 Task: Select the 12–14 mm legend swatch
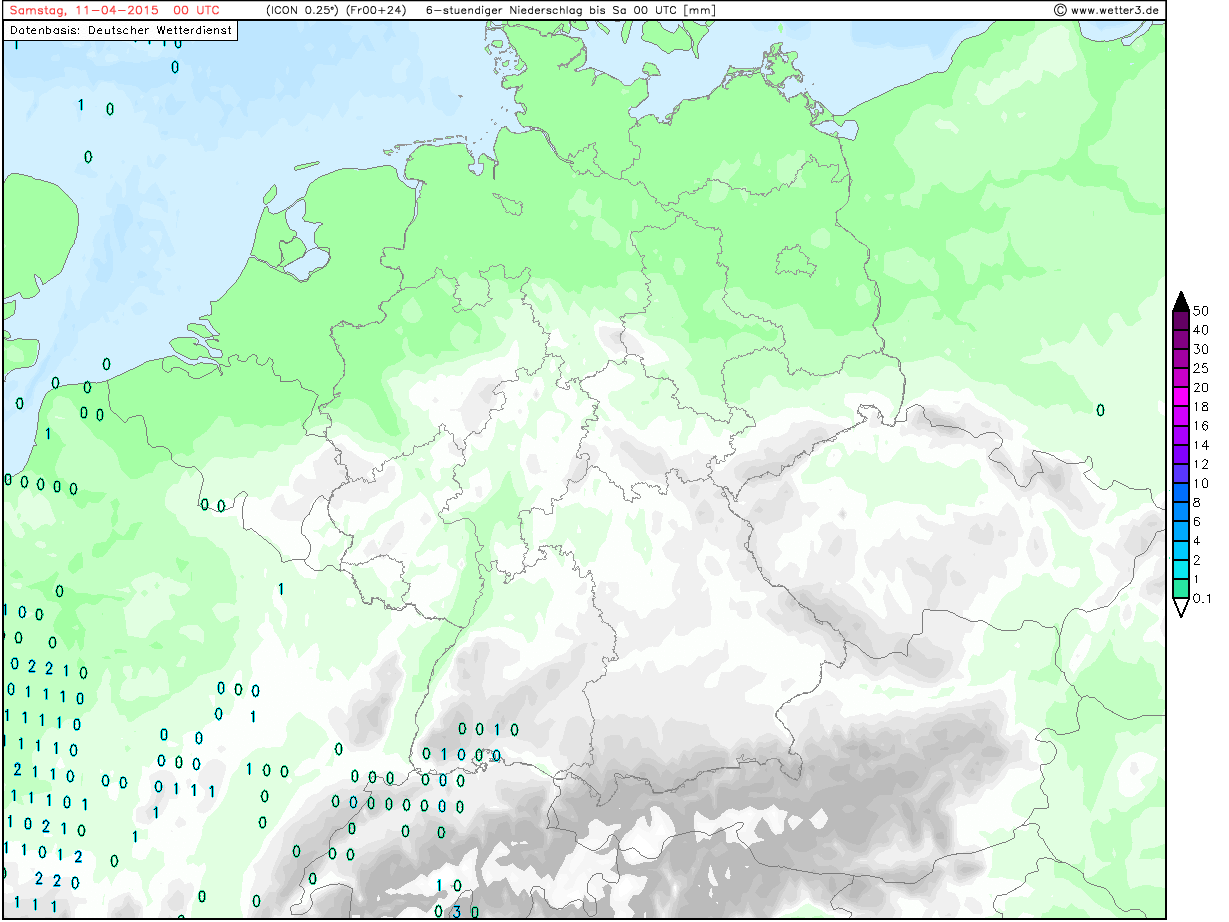pos(1180,455)
